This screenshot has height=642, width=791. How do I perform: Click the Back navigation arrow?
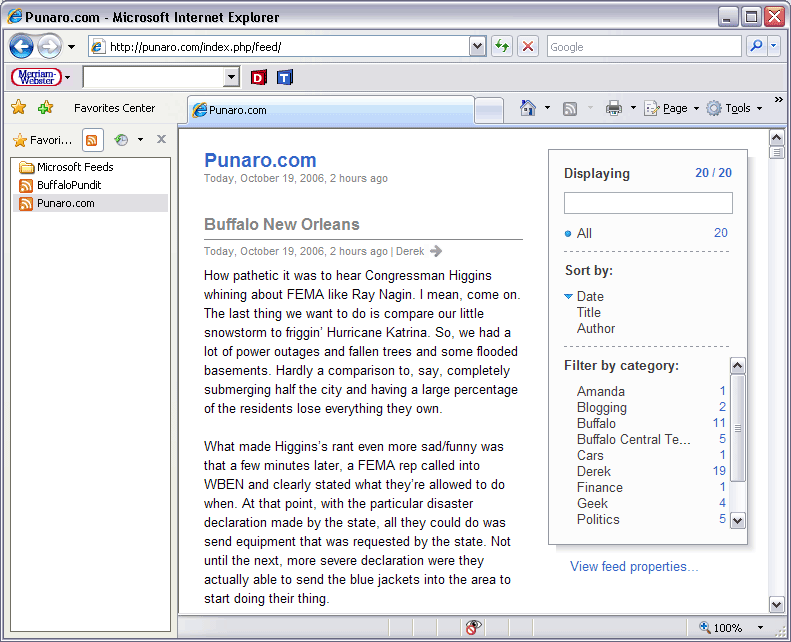pos(21,47)
